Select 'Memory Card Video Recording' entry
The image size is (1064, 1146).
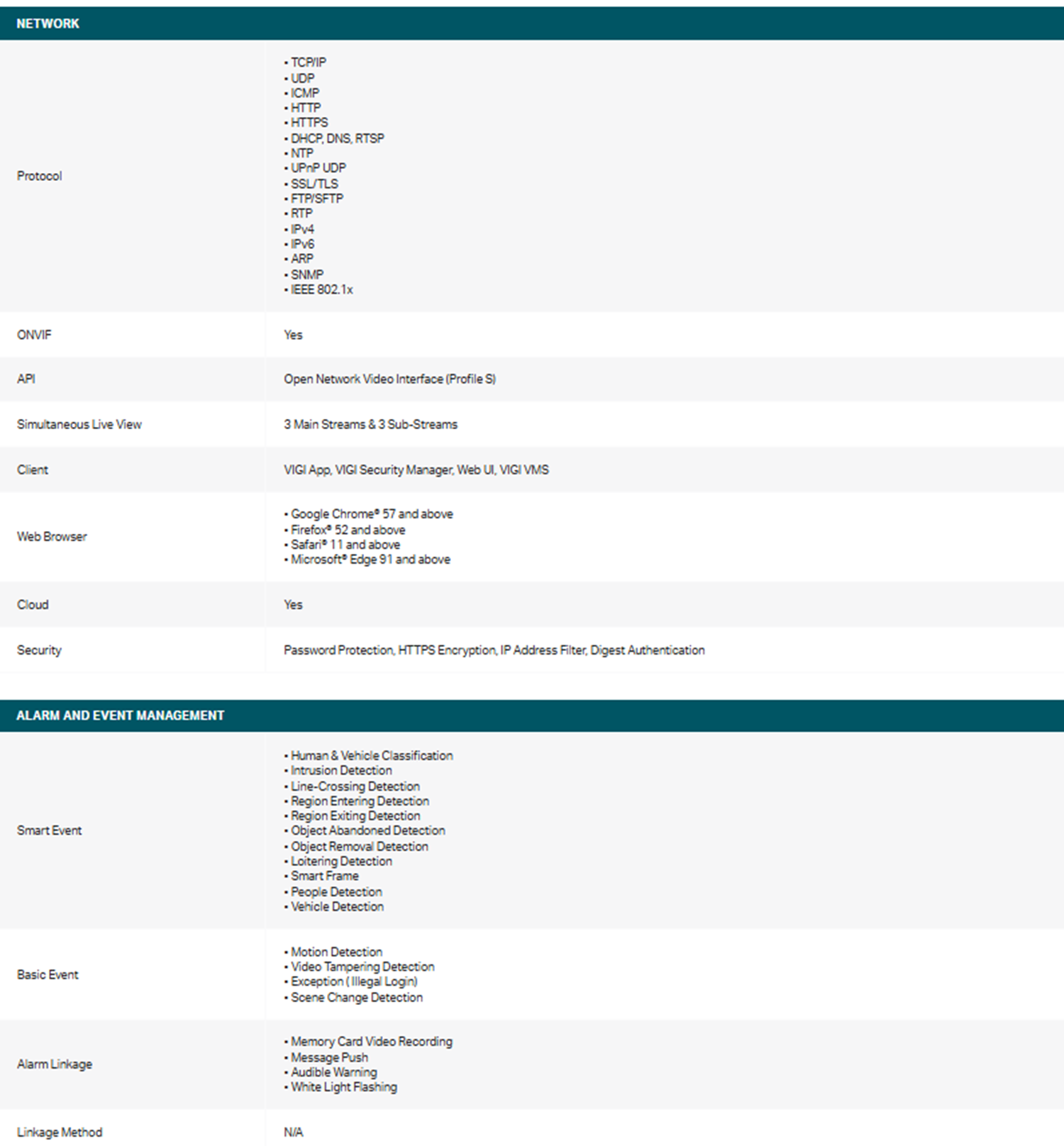372,1042
